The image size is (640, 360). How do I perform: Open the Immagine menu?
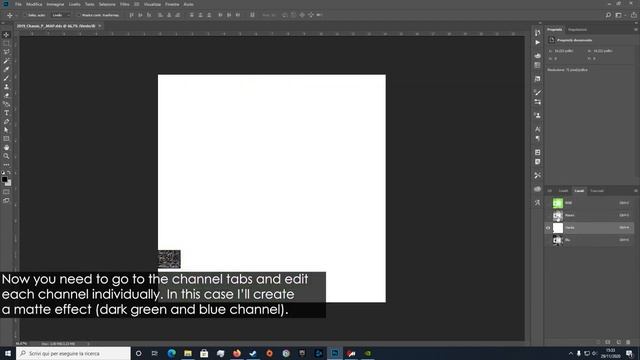point(55,4)
